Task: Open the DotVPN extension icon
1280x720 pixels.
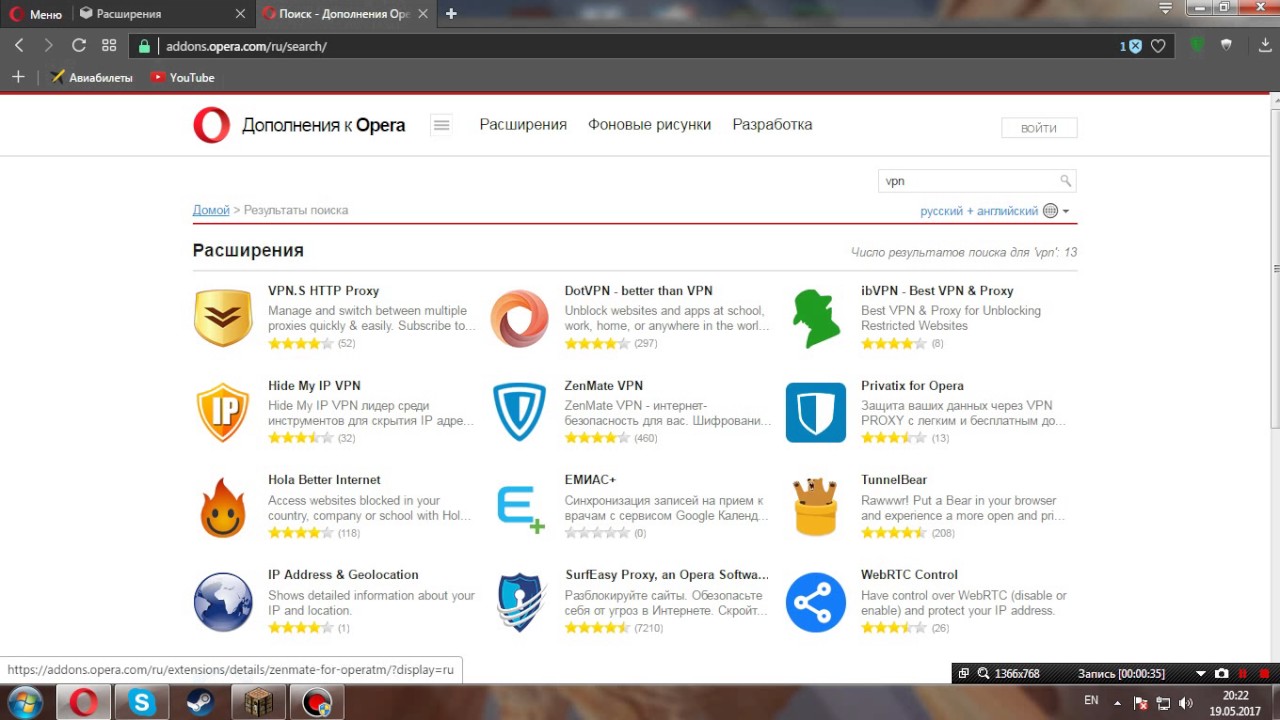Action: click(x=519, y=318)
